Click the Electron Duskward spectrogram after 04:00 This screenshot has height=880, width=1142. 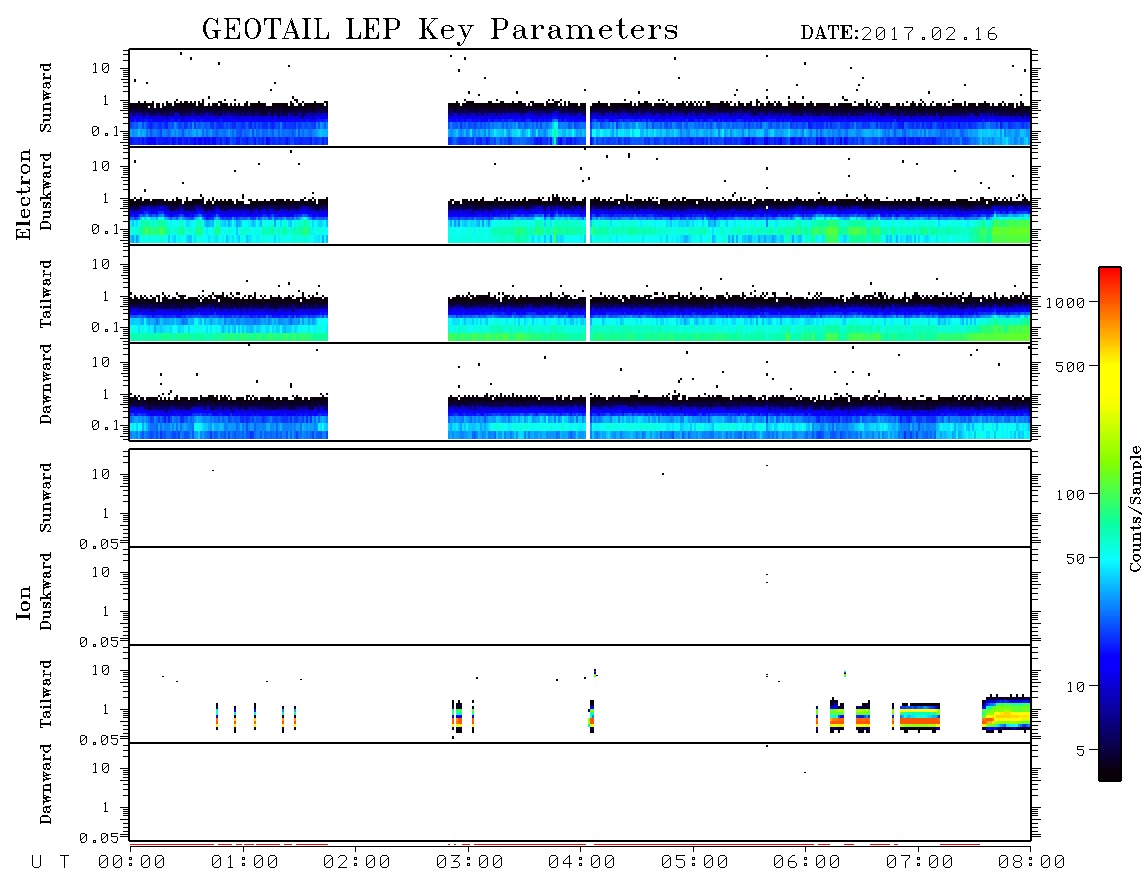[811, 221]
